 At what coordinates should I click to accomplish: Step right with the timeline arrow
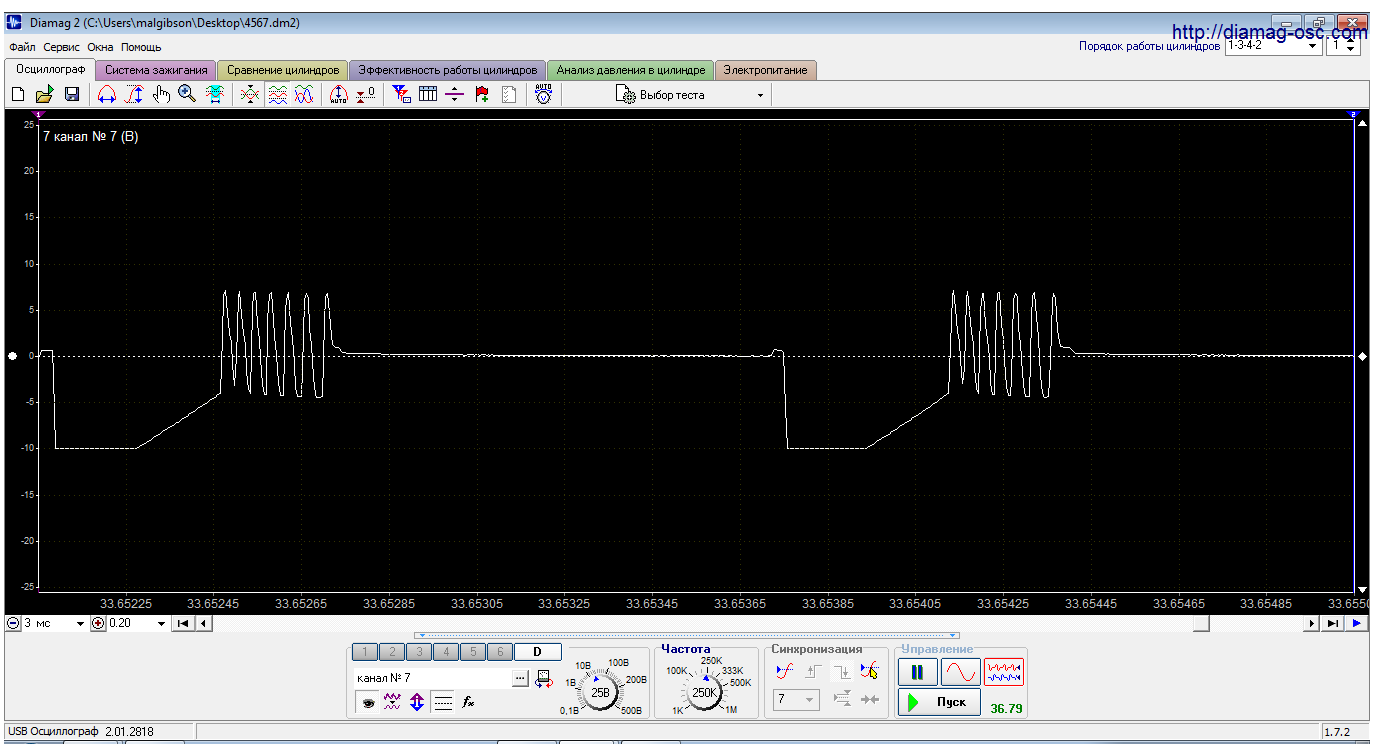[x=1313, y=623]
